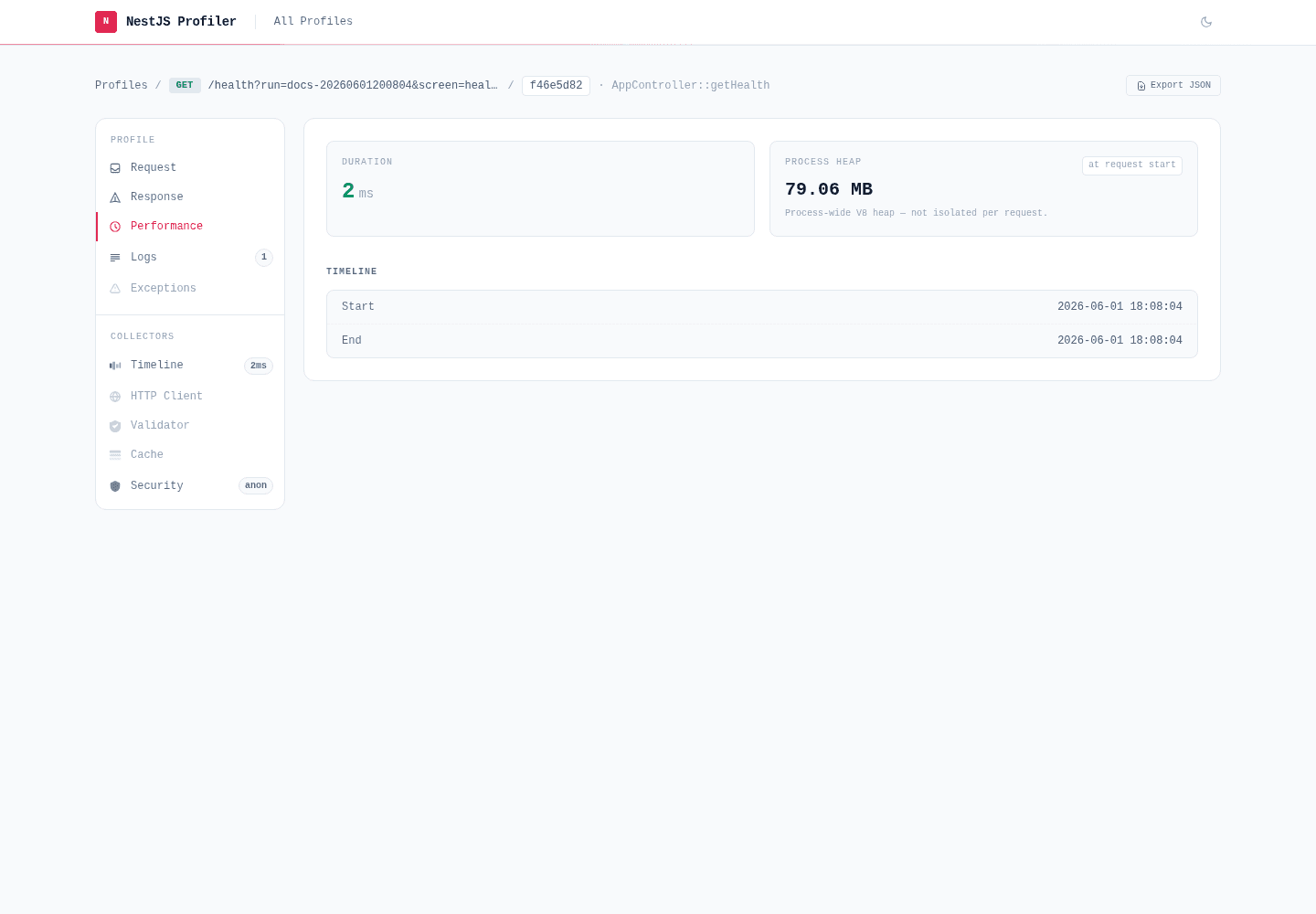Open the HTTP Client collector
This screenshot has width=1316, height=914.
coord(190,396)
